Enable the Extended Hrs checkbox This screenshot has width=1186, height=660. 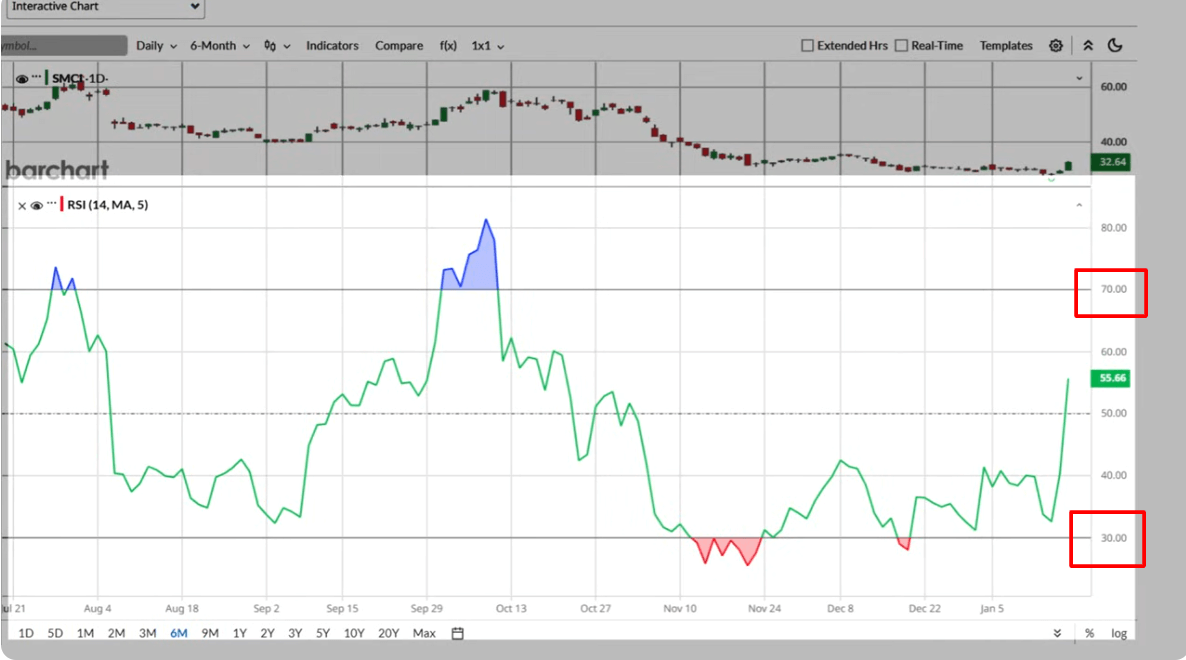pyautogui.click(x=807, y=45)
